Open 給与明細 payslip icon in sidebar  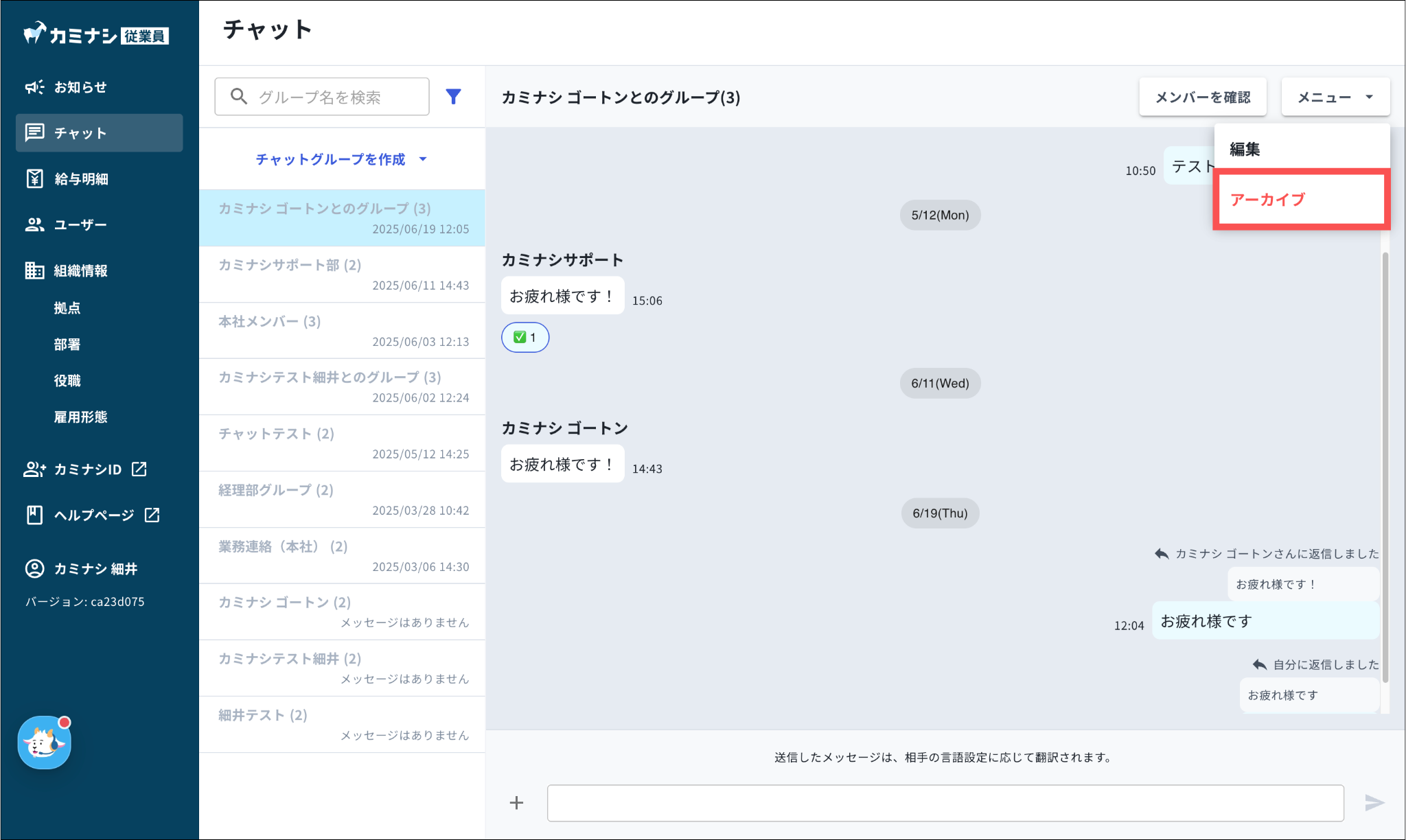click(x=34, y=178)
